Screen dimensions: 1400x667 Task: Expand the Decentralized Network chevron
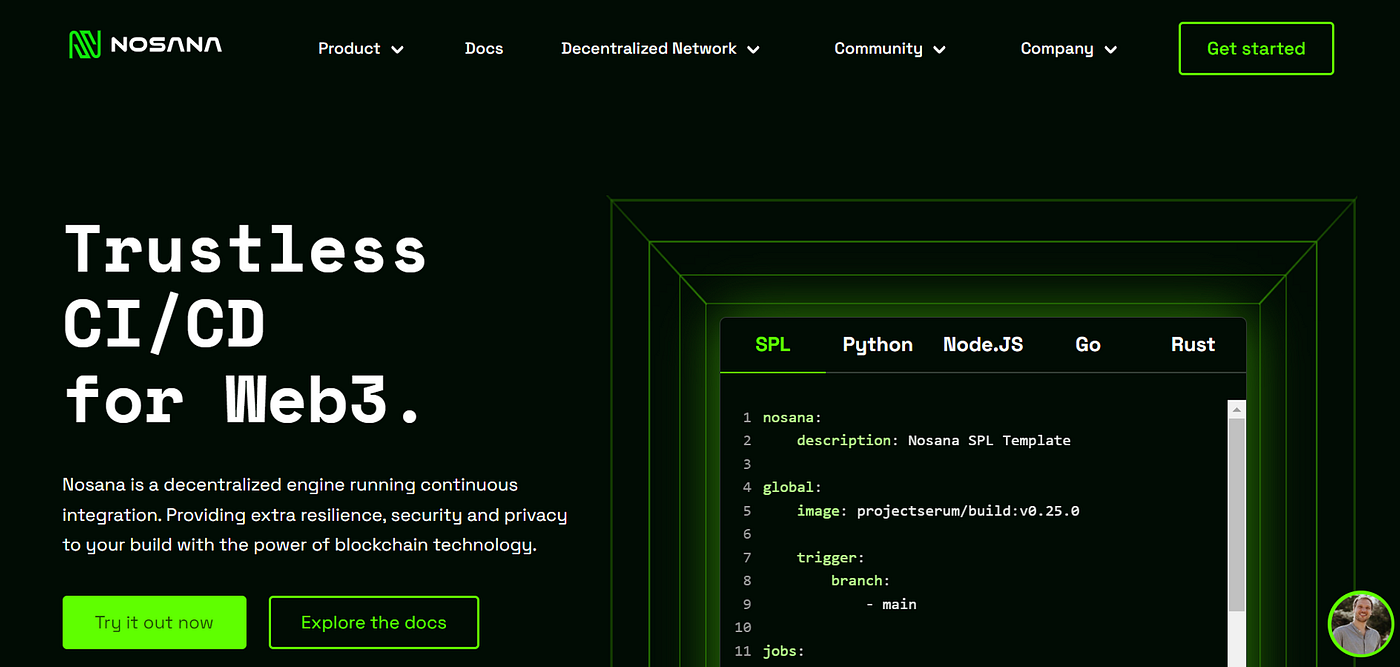point(753,49)
